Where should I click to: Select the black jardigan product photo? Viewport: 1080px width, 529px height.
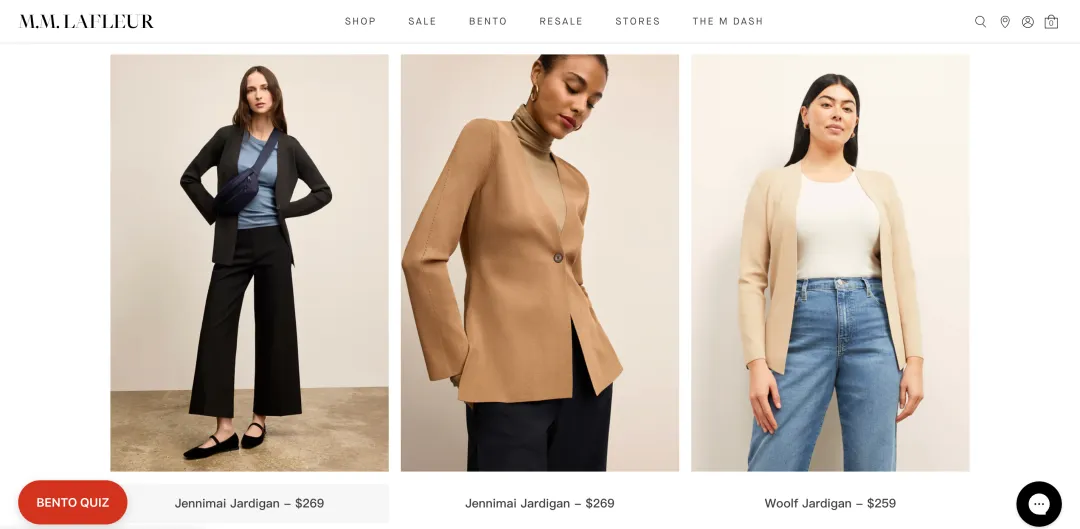(249, 263)
